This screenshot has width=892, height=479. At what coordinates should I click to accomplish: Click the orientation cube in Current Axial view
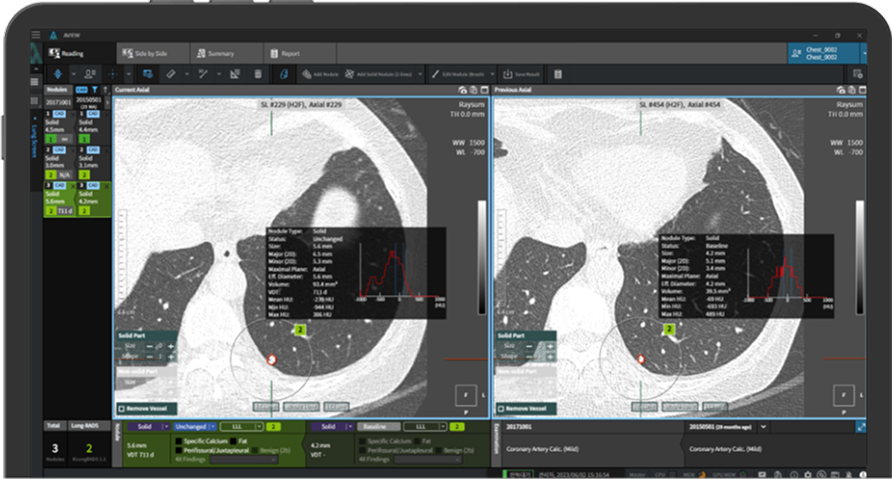coord(468,397)
